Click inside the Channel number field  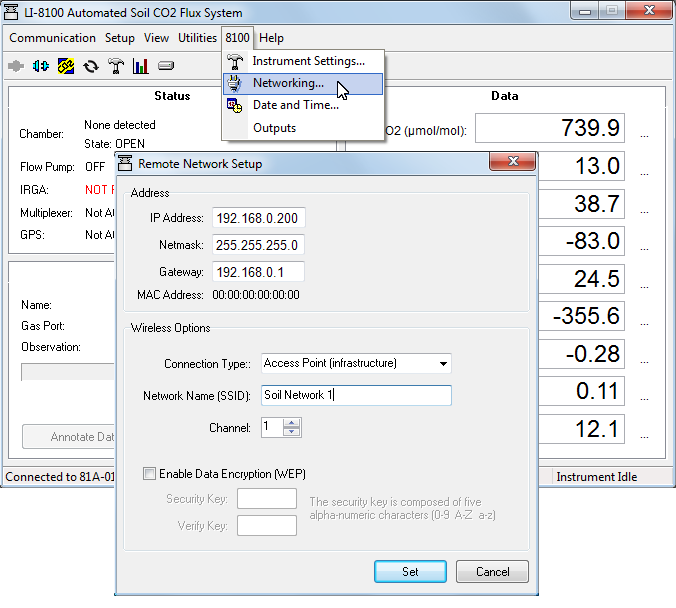click(272, 427)
